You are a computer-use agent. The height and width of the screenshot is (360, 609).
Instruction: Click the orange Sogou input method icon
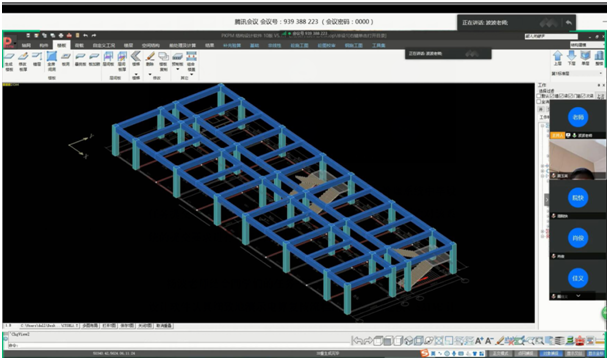426,353
